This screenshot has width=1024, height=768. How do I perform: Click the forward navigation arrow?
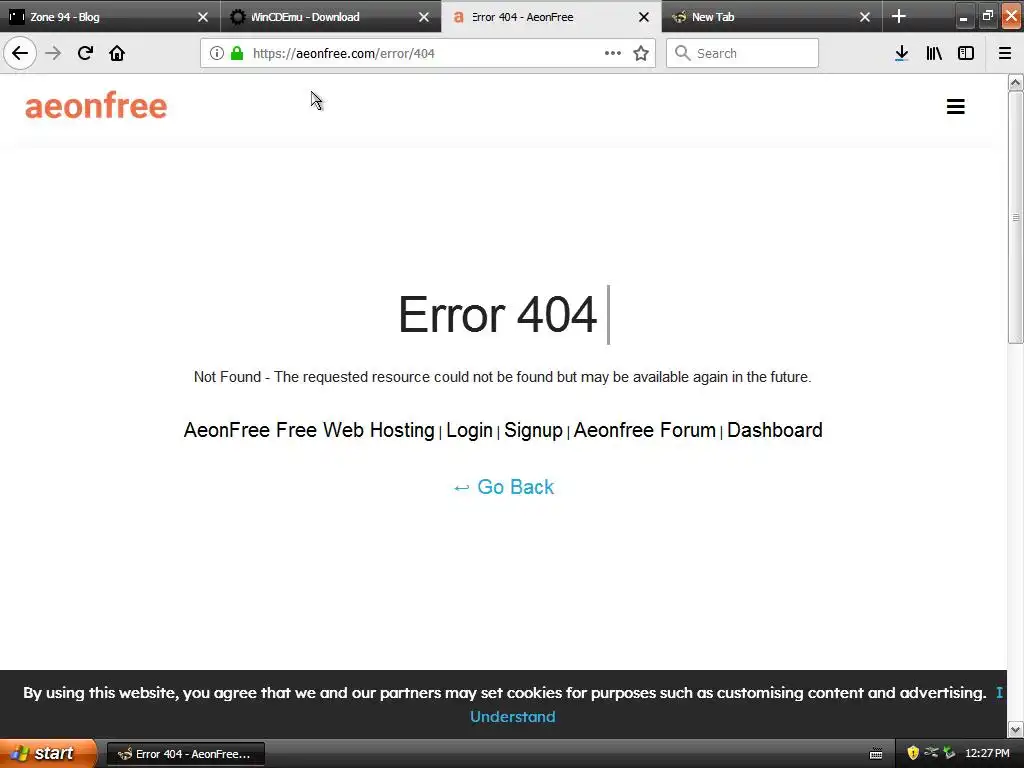pyautogui.click(x=53, y=54)
